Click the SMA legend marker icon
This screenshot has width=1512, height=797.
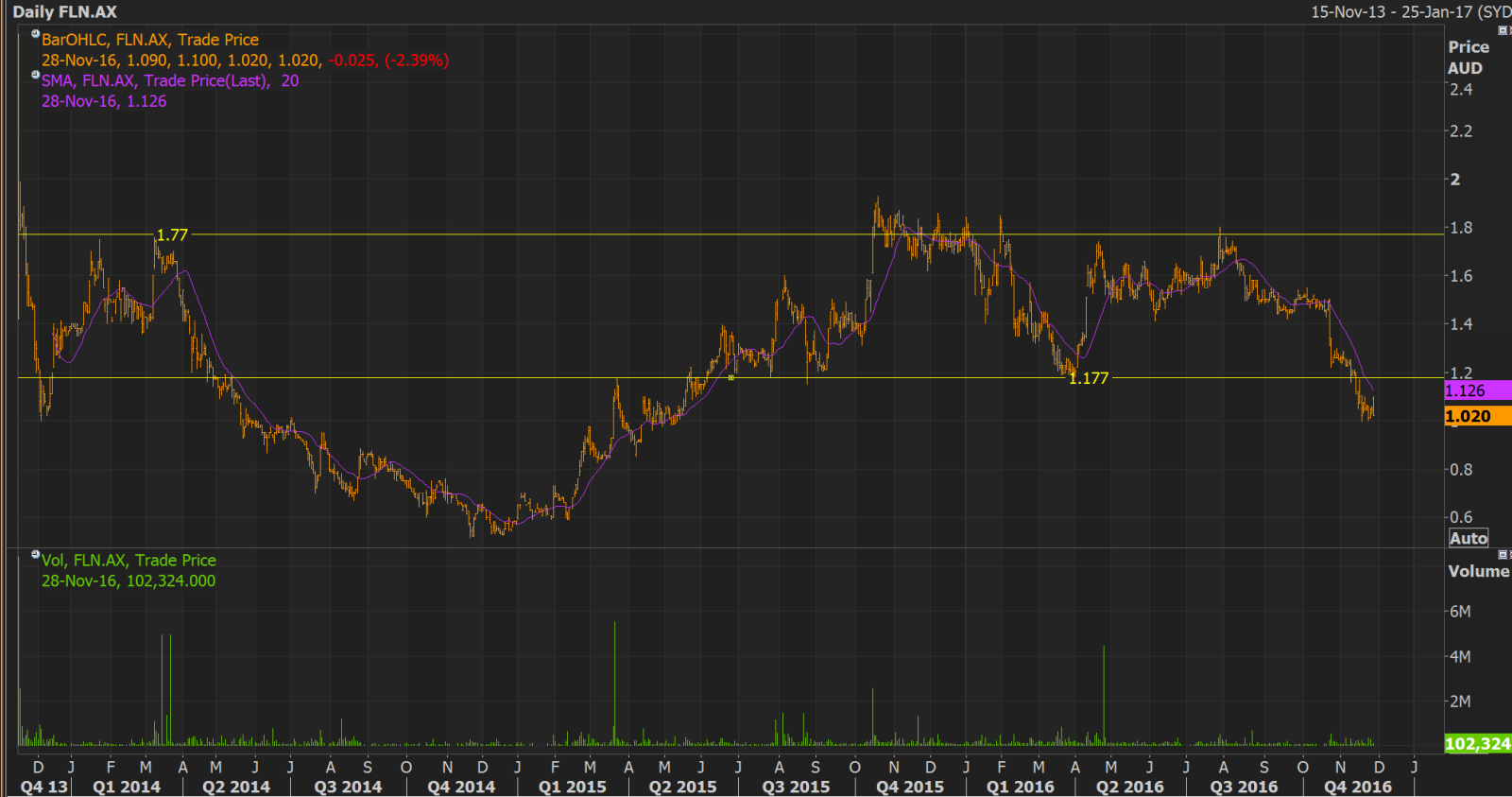click(35, 75)
